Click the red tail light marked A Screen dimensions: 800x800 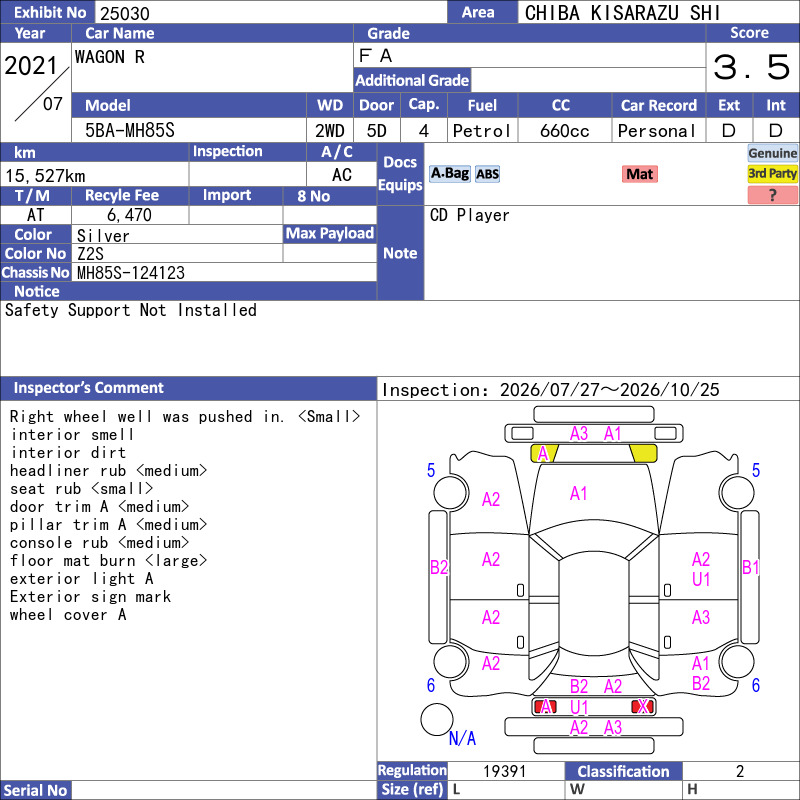545,707
